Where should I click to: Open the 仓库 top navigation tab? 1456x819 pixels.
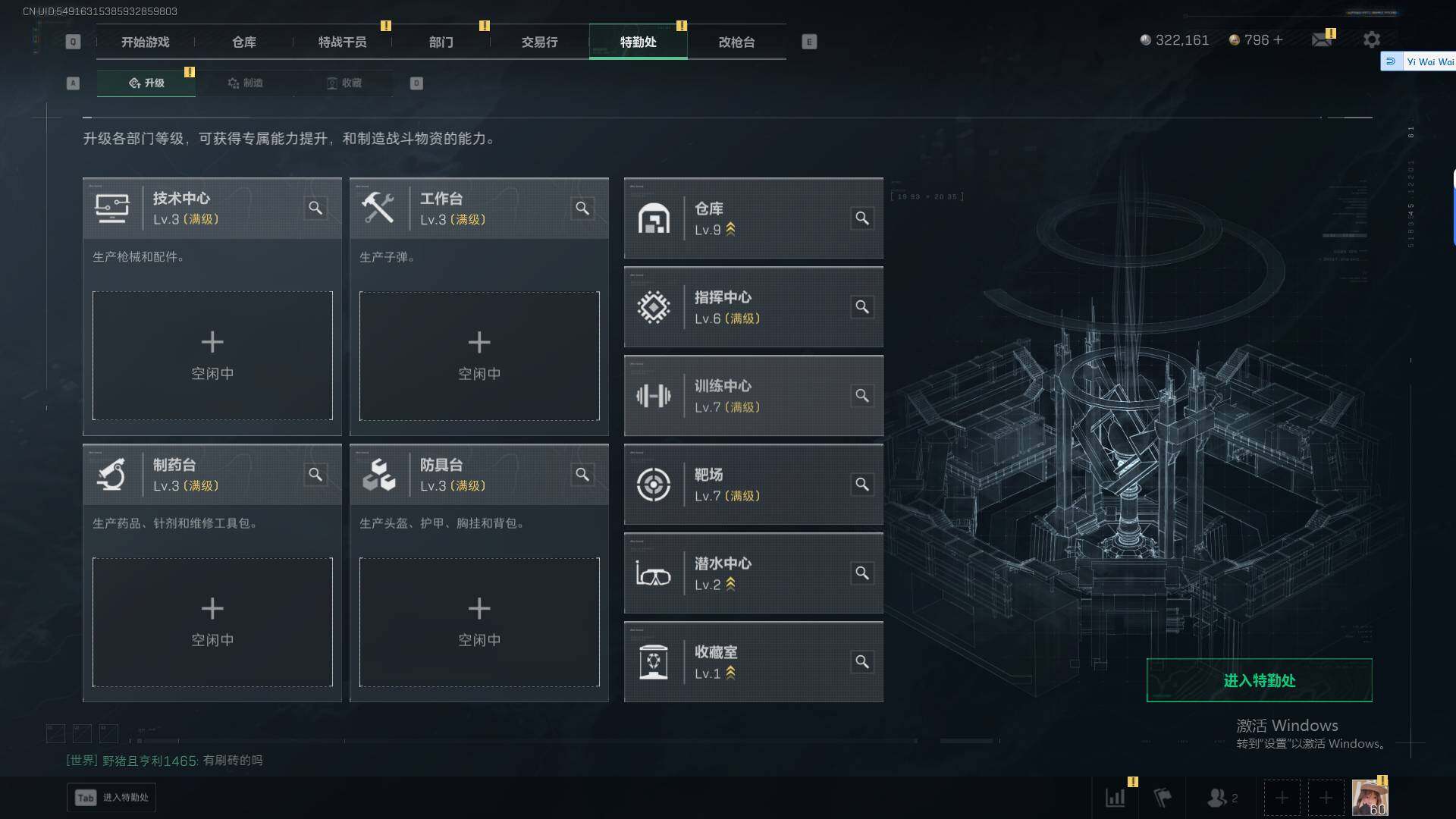tap(244, 42)
